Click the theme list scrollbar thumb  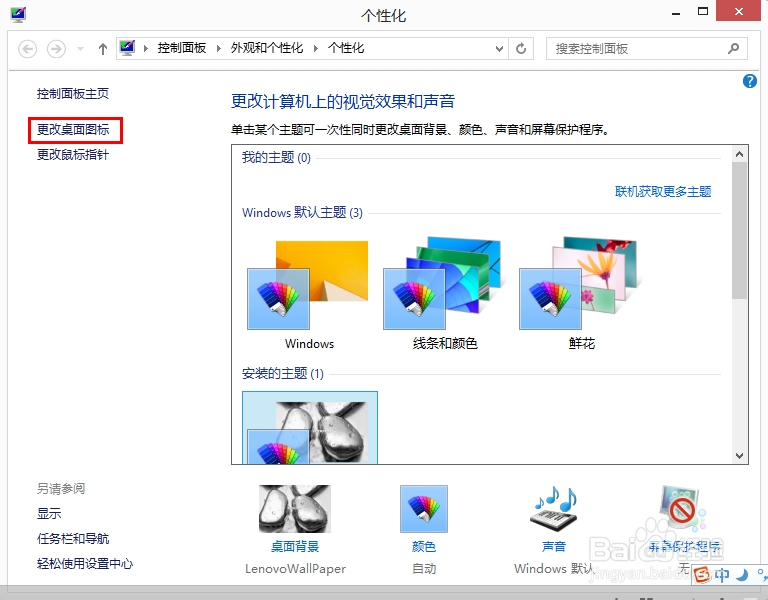(x=740, y=230)
